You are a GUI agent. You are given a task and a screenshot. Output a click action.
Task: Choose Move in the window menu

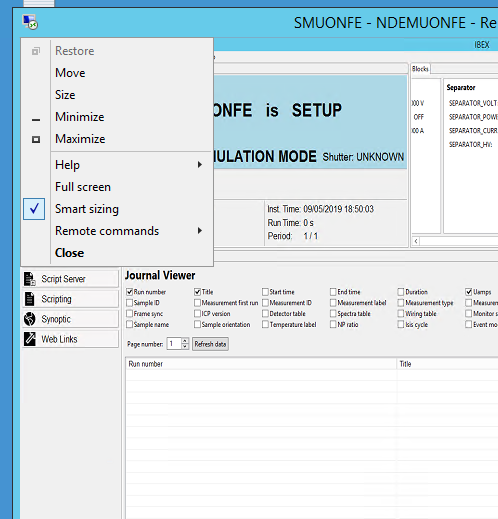coord(70,73)
